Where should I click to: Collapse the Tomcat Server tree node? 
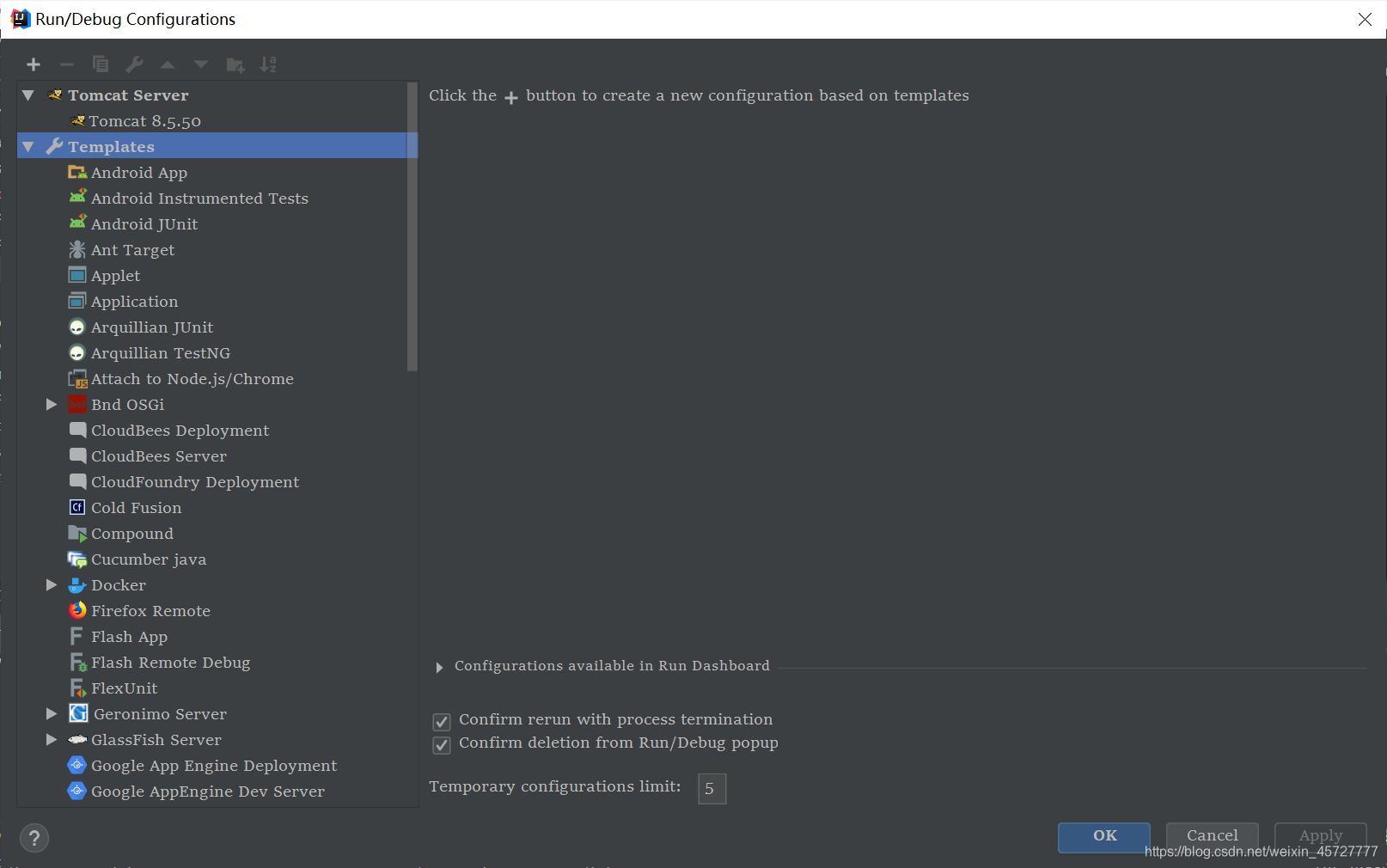(27, 95)
